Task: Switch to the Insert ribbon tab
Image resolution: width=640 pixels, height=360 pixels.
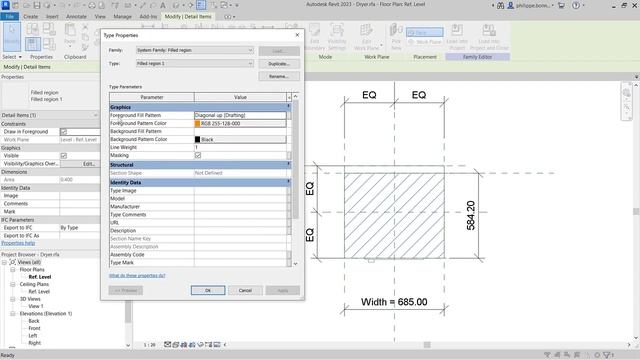Action: point(52,17)
